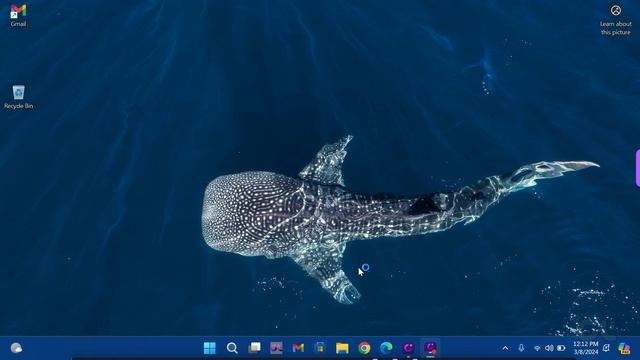
Task: Open Task View on the taskbar
Action: pos(254,348)
